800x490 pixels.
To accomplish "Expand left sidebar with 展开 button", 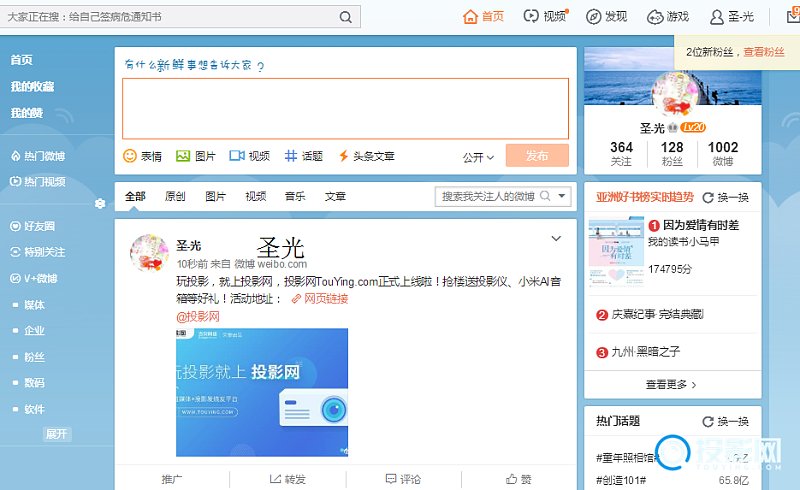I will [57, 434].
